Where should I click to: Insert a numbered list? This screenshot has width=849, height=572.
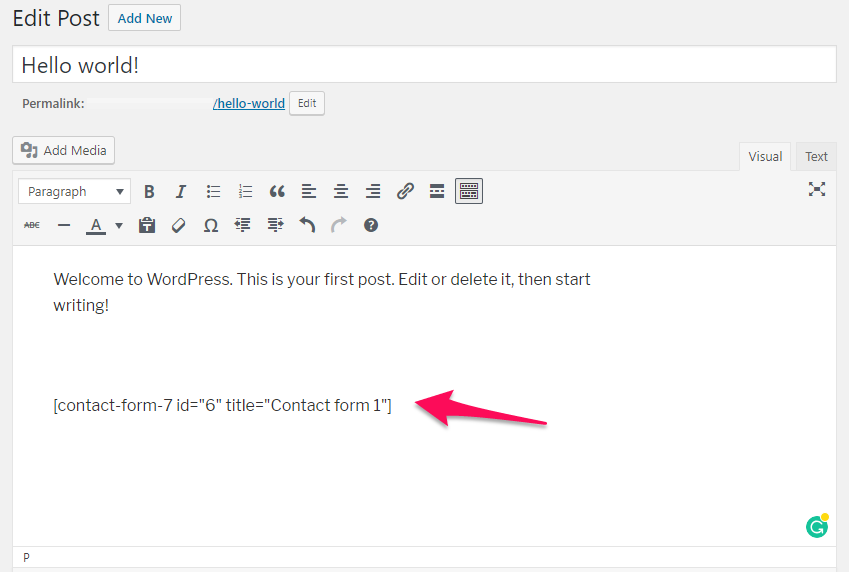coord(245,191)
